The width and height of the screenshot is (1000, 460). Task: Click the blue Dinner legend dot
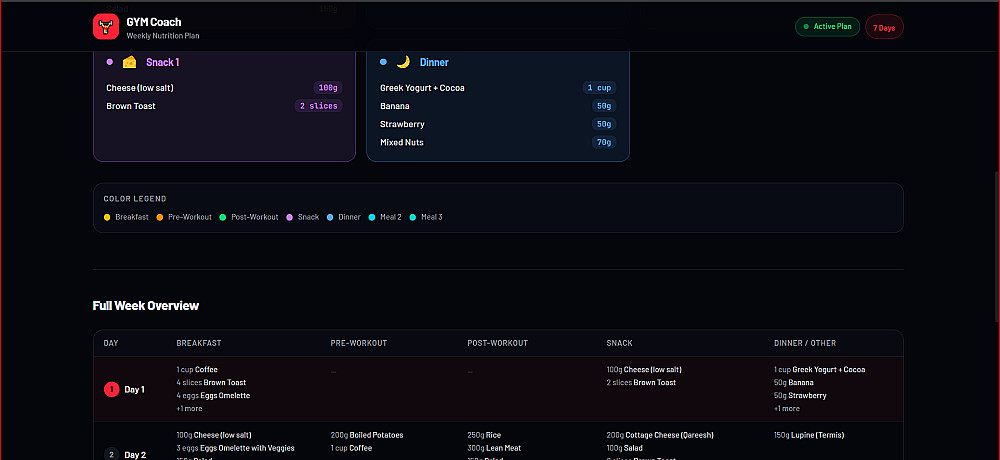330,217
